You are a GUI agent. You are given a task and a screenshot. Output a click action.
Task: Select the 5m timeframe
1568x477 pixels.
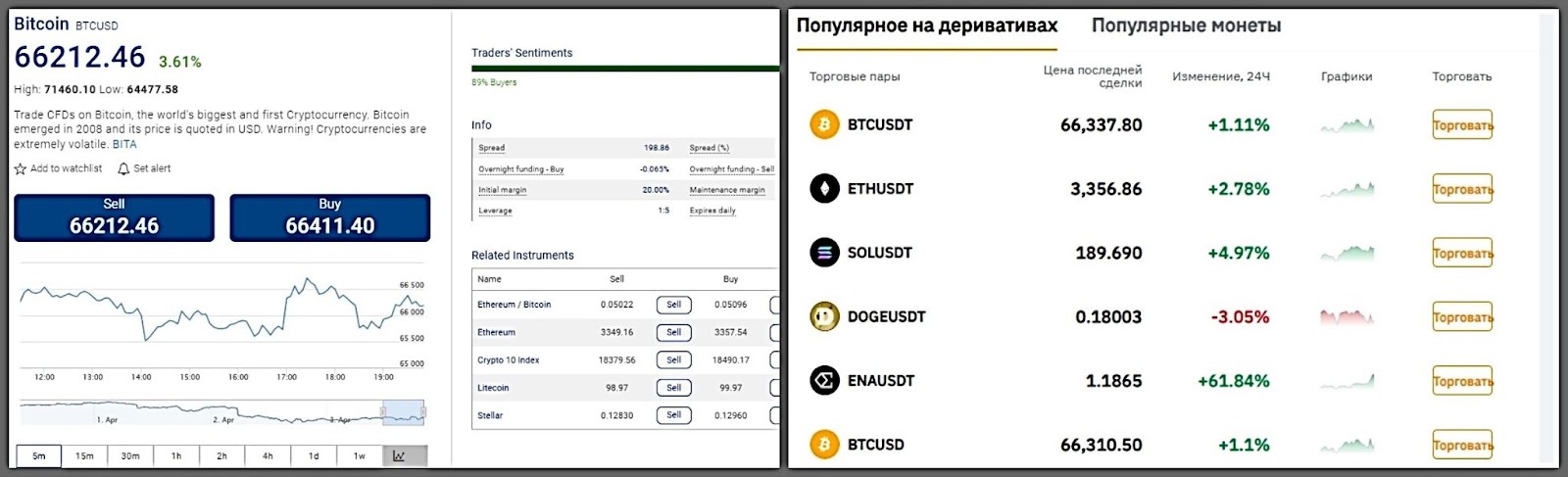pyautogui.click(x=39, y=456)
